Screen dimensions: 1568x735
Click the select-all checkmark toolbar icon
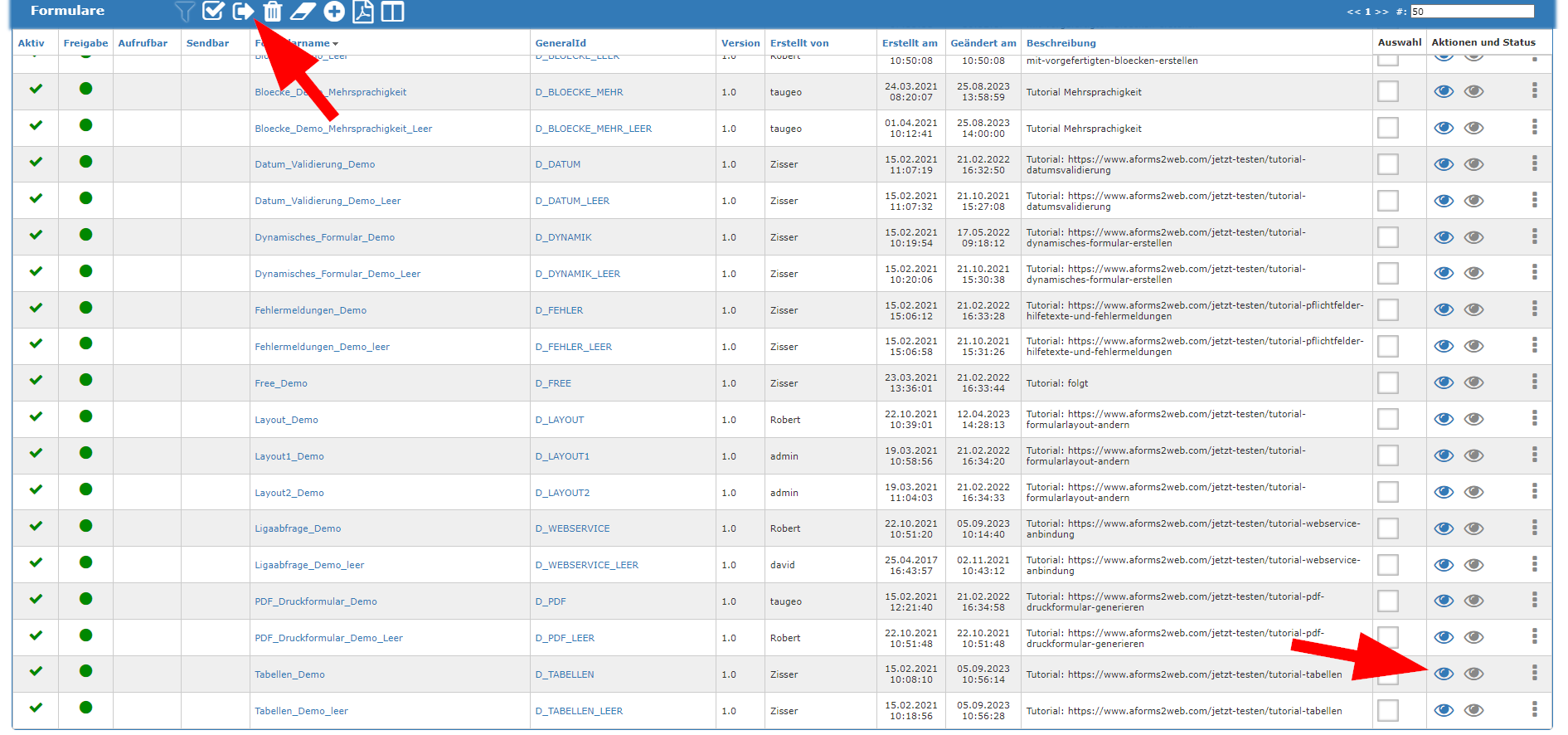click(x=213, y=11)
